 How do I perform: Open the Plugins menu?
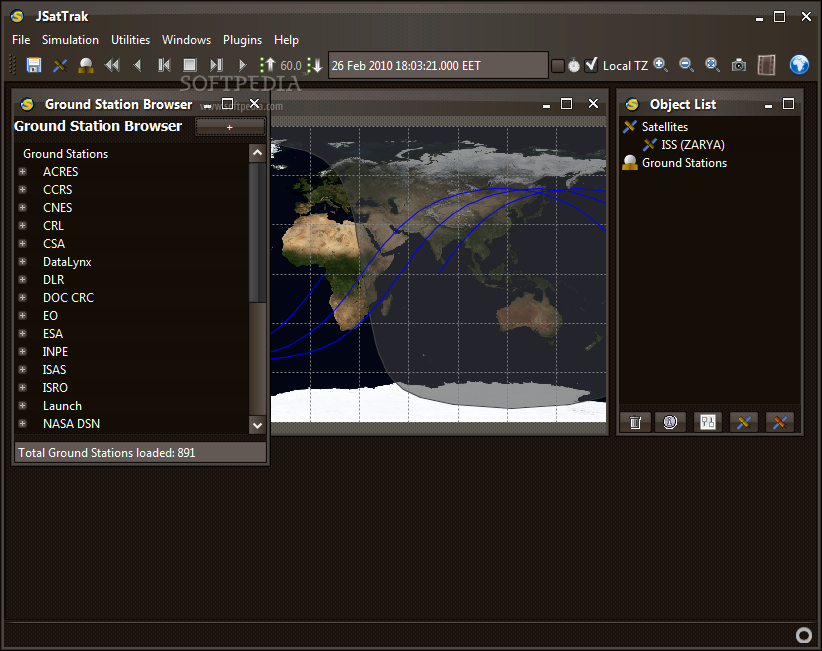pyautogui.click(x=242, y=40)
